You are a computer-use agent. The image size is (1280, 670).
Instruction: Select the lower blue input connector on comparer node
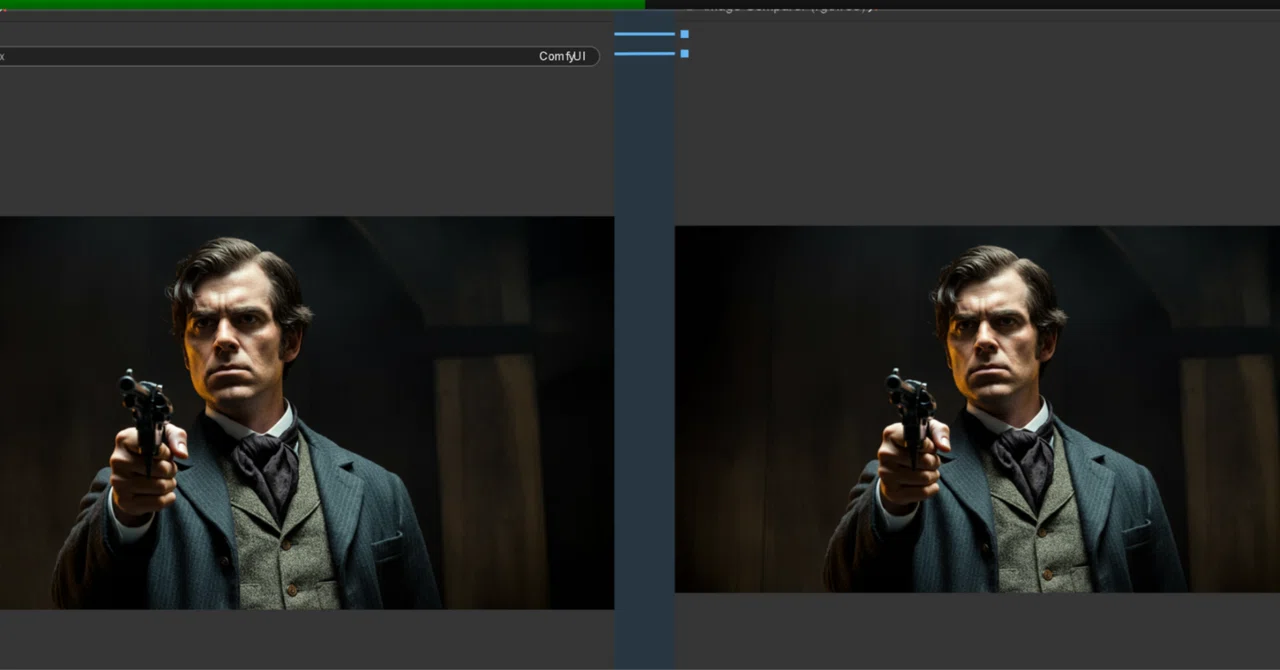pos(684,53)
